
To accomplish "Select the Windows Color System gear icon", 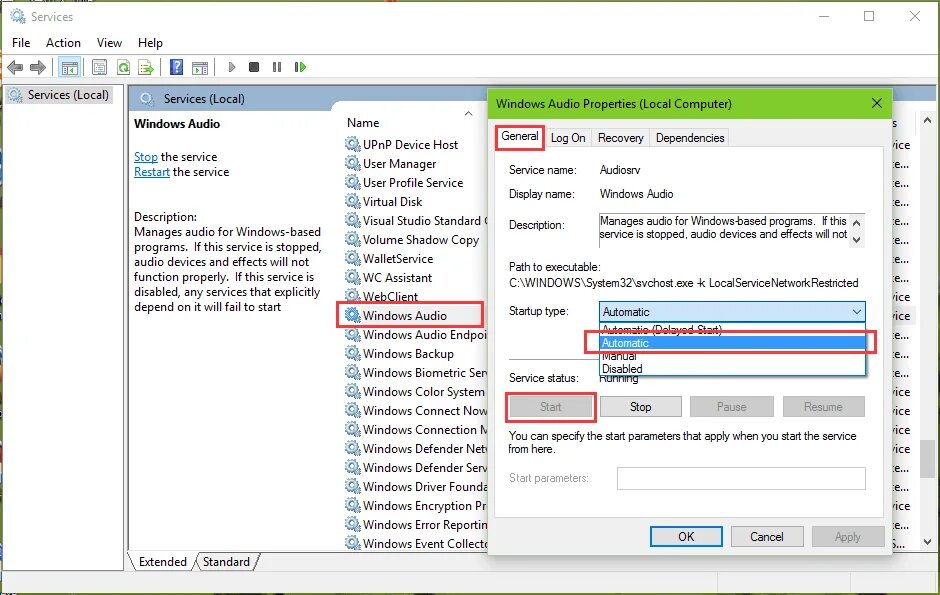I will [352, 391].
